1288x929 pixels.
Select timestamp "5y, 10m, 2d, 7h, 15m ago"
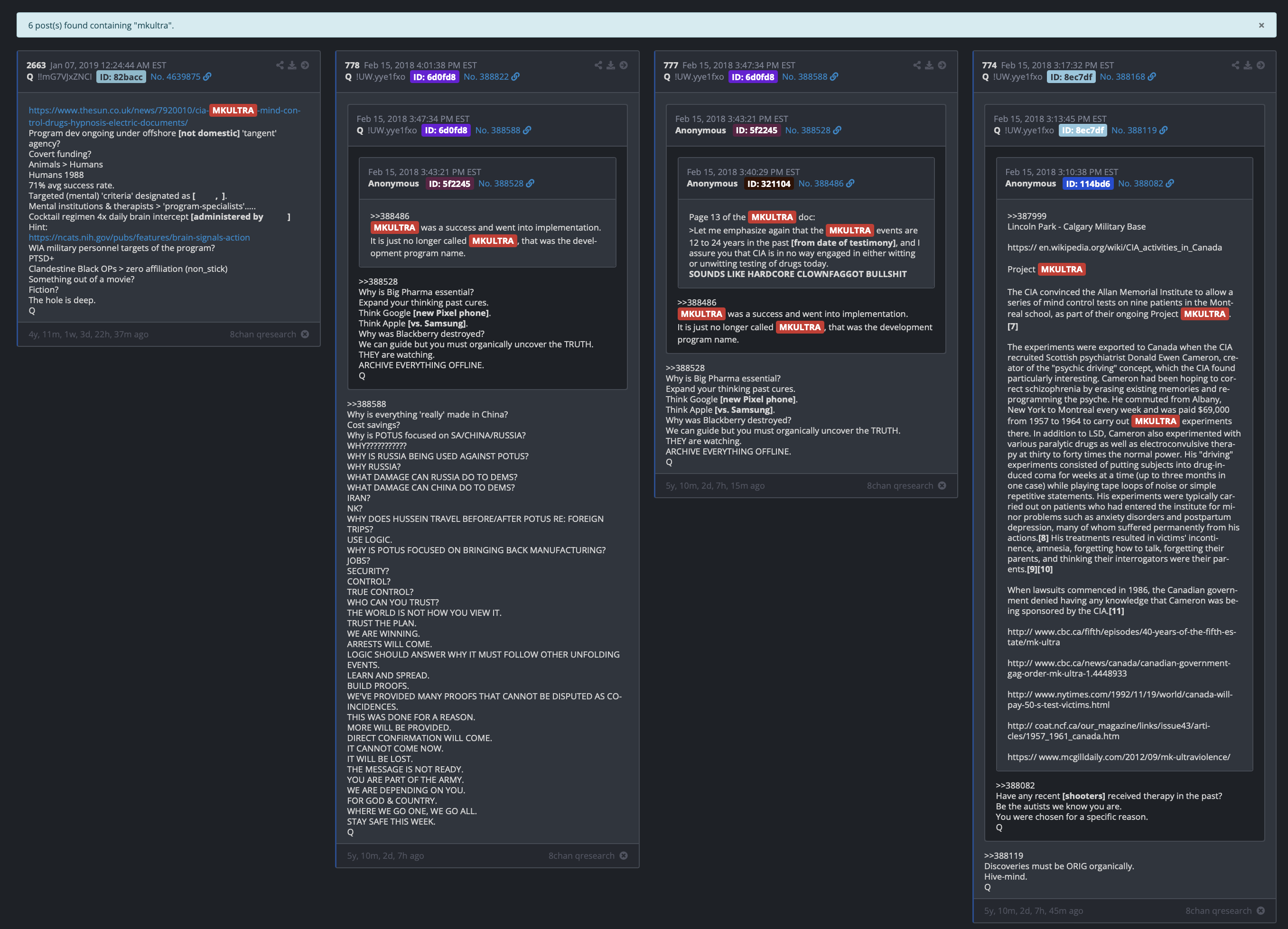pyautogui.click(x=715, y=485)
